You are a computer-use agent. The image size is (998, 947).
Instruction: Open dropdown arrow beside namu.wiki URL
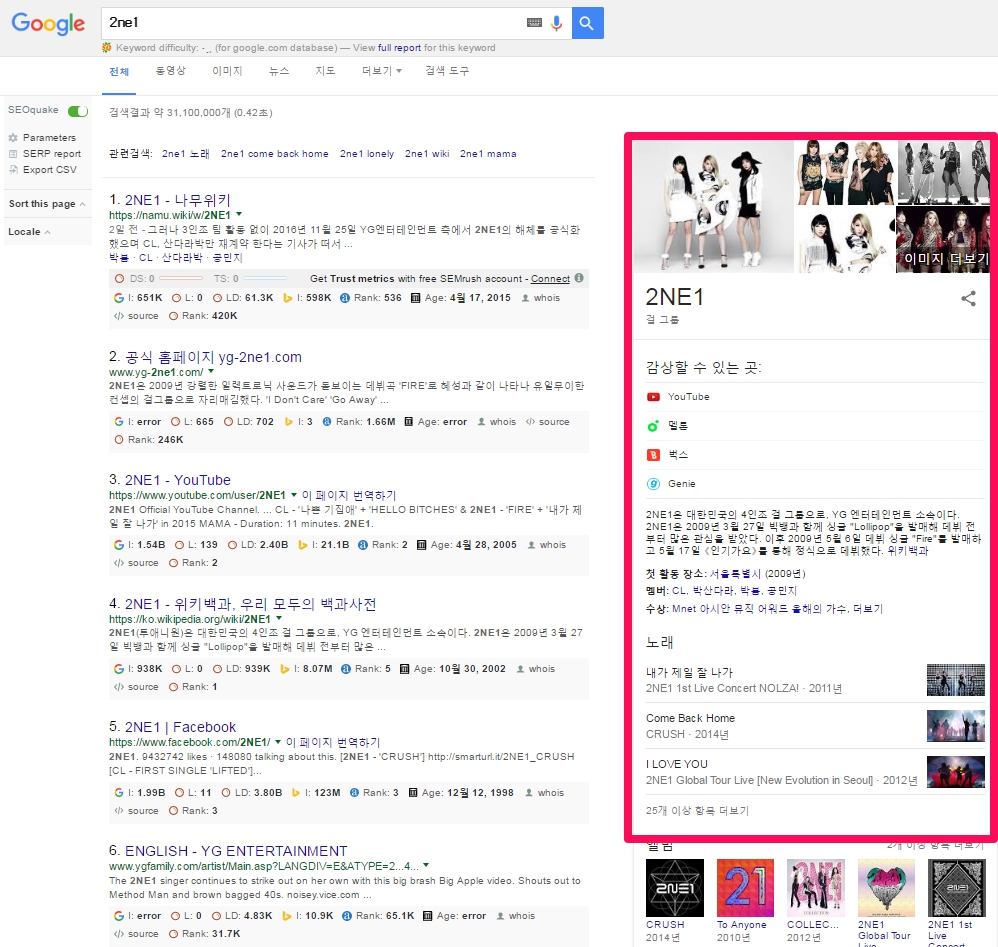[x=240, y=214]
